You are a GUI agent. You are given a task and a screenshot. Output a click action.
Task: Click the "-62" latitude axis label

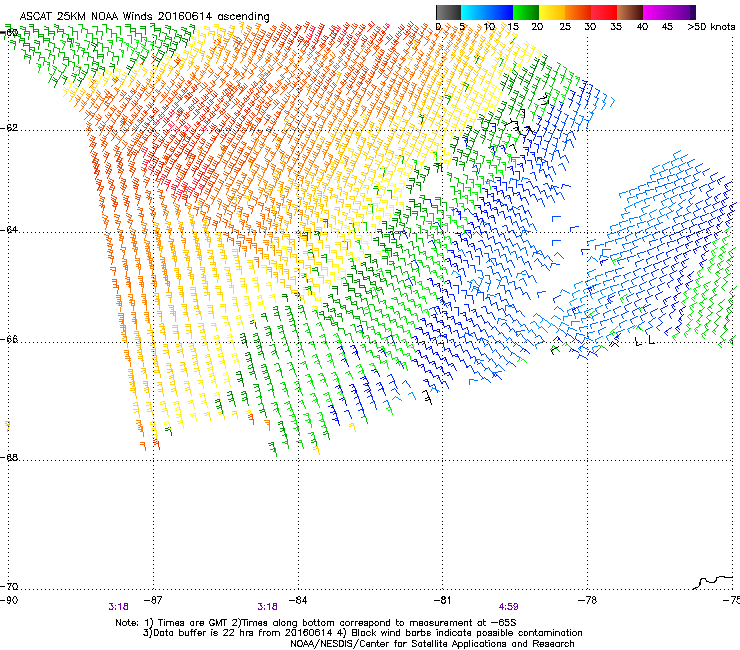pos(9,128)
